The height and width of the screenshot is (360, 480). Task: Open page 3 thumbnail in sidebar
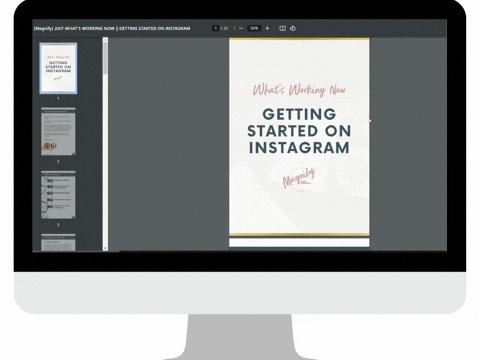click(58, 195)
